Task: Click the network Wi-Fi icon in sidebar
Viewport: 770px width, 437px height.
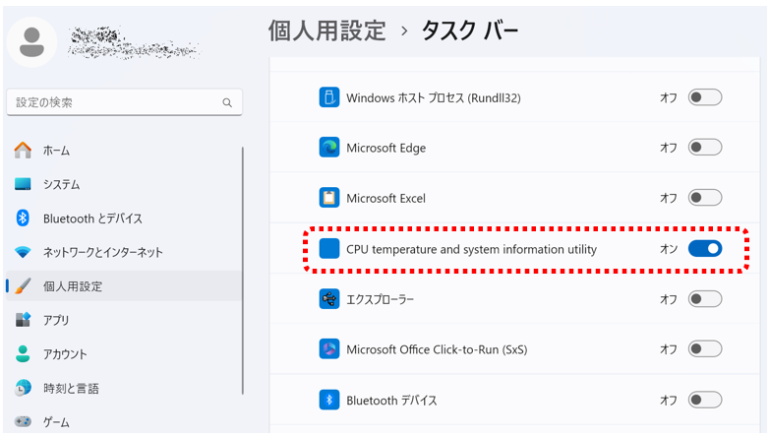Action: coord(23,252)
